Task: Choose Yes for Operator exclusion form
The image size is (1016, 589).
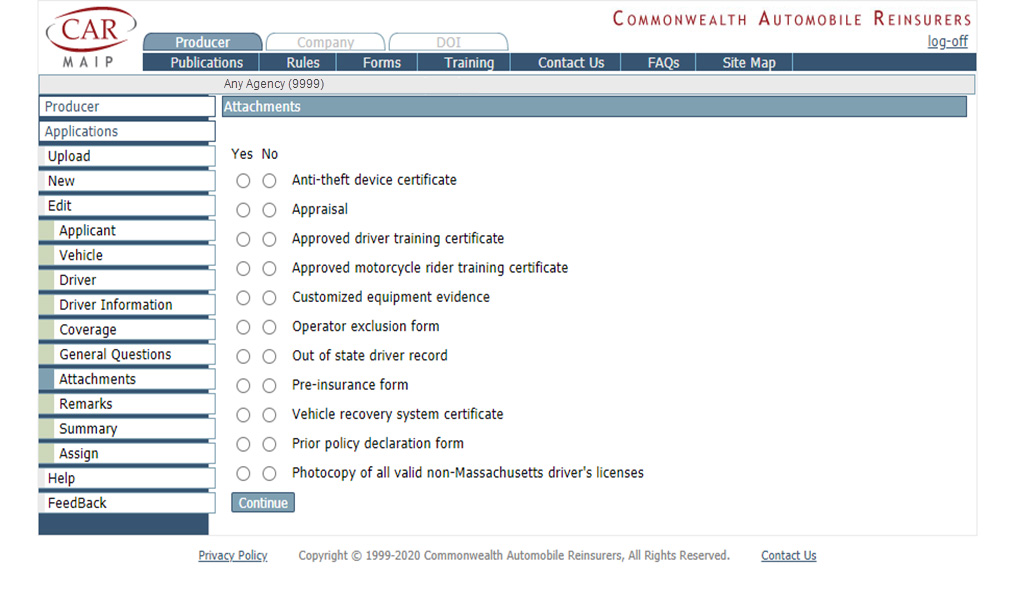Action: [x=243, y=327]
